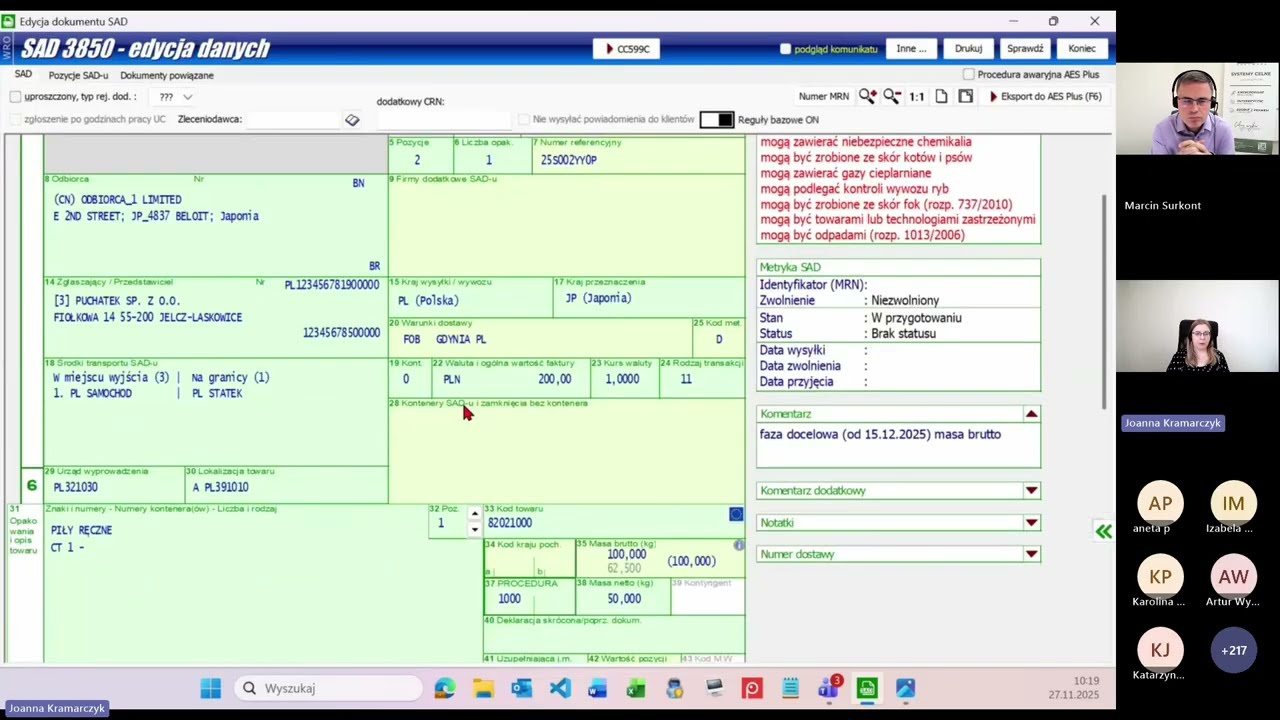1280x720 pixels.
Task: Toggle 'zgłoszenie po godzinach pracy UC' checkbox
Action: pos(15,119)
